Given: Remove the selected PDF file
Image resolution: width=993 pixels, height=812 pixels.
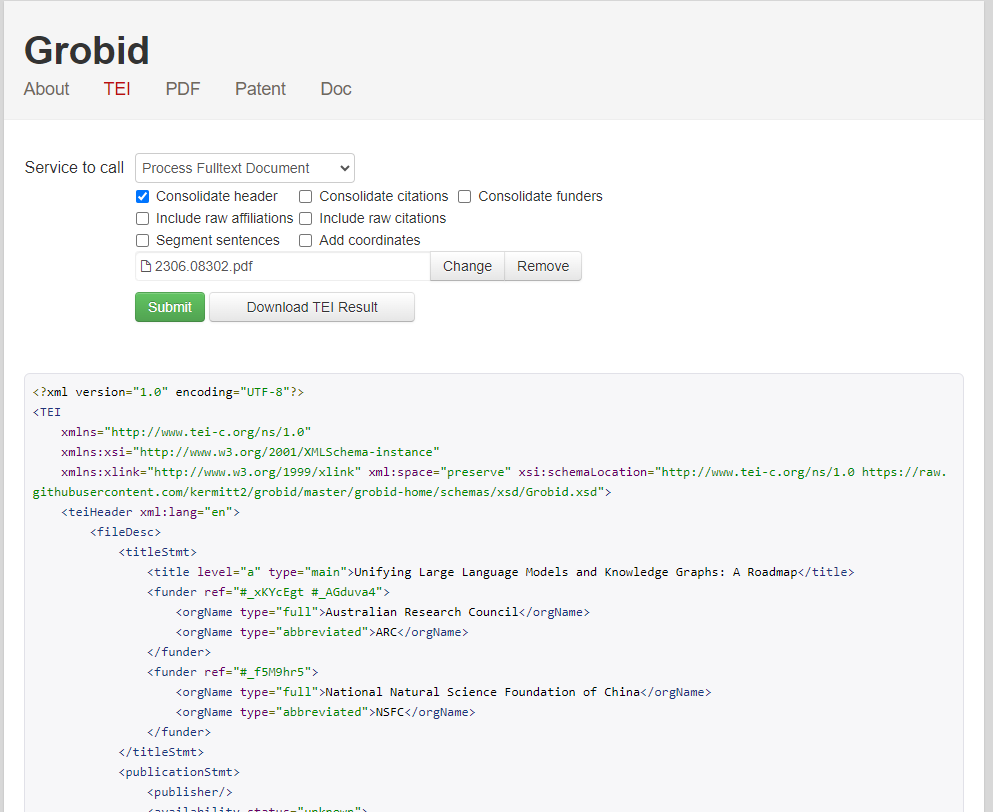Looking at the screenshot, I should (543, 266).
